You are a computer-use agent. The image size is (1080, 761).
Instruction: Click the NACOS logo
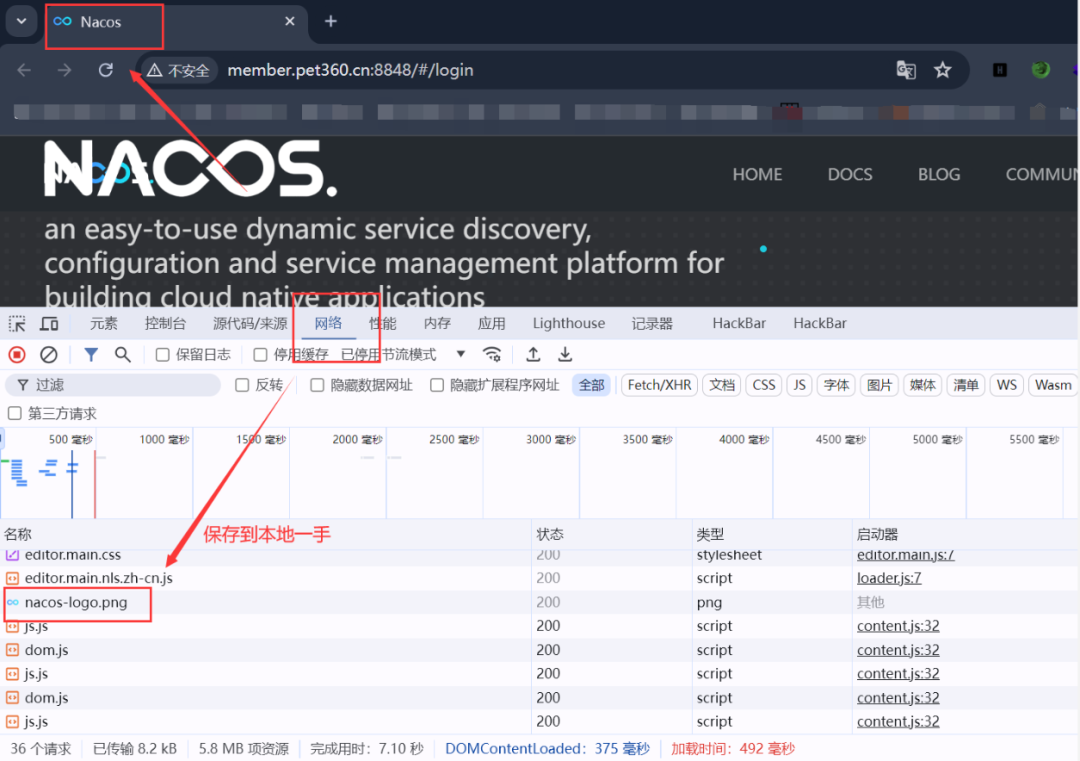tap(190, 169)
